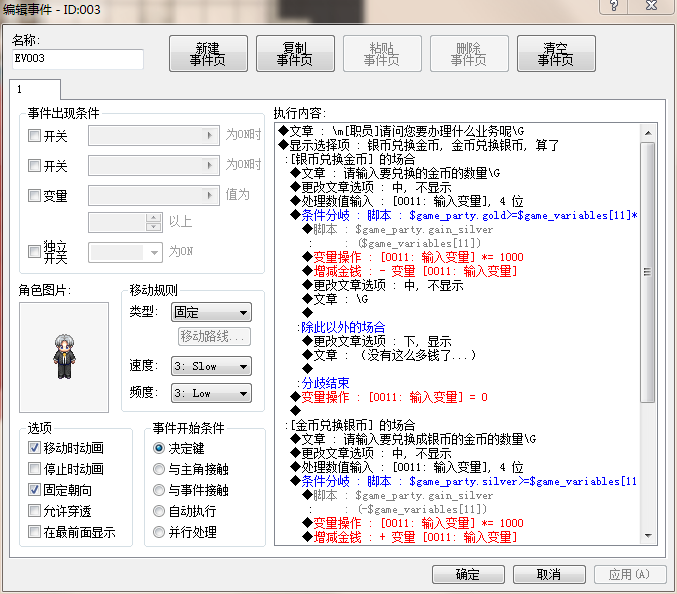Viewport: 677px width, 594px height.
Task: Select the 自动执行 trigger radio button
Action: (x=159, y=511)
